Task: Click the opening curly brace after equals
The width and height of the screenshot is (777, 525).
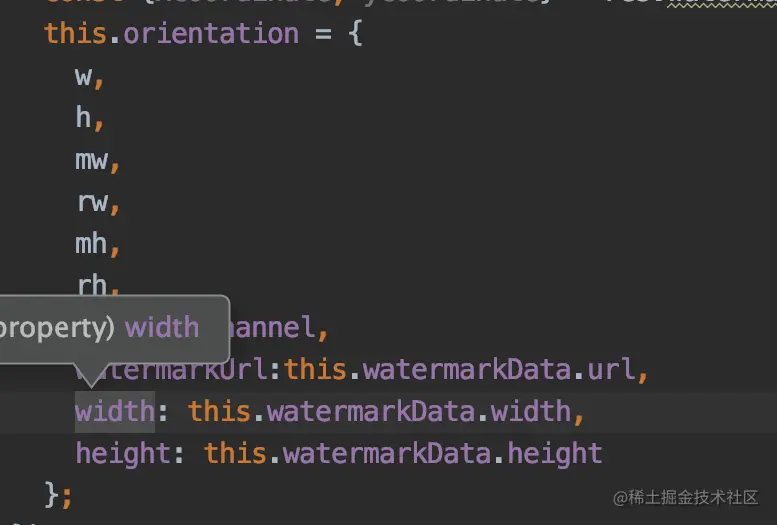Action: 356,33
